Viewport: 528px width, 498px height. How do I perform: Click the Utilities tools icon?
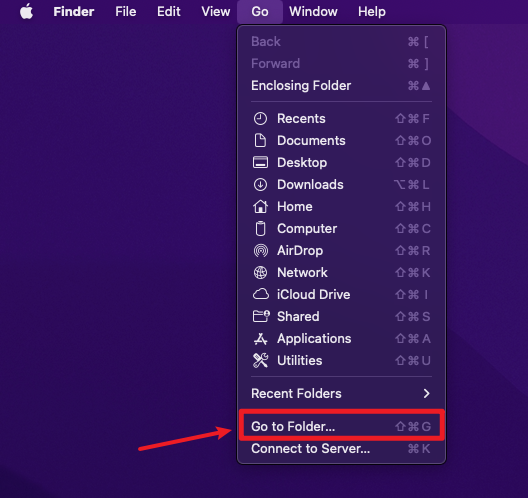coord(260,360)
